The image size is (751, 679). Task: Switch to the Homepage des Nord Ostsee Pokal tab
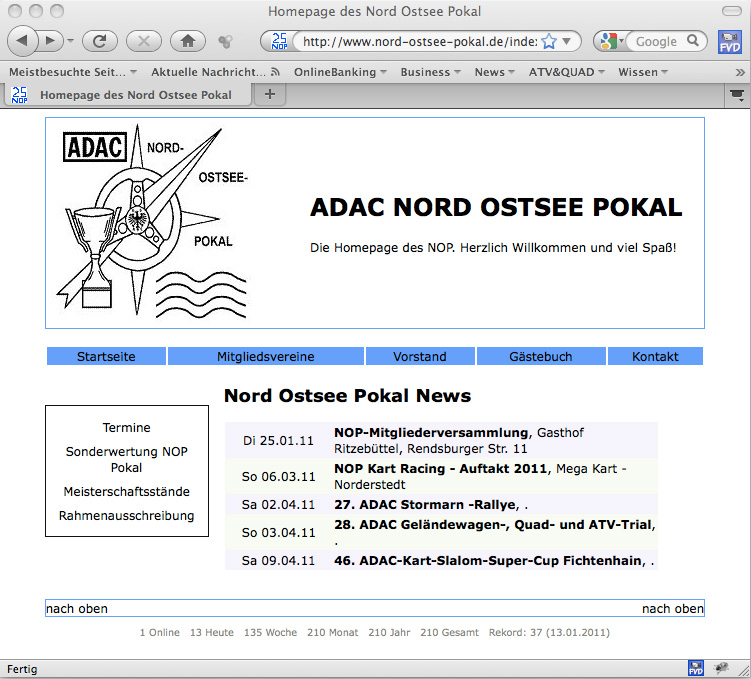(x=135, y=95)
